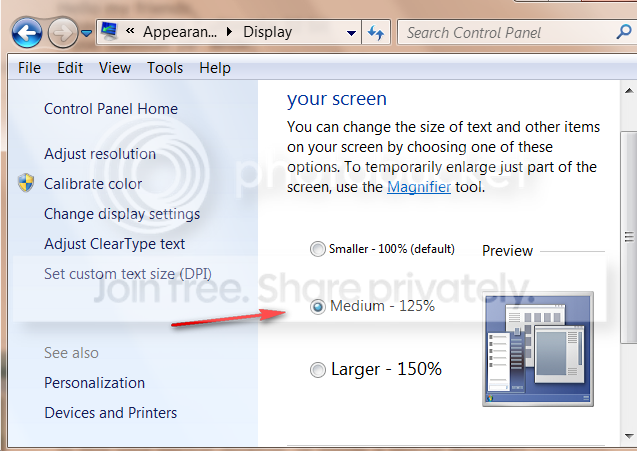Open the Magnifier tool link
This screenshot has height=451, width=637.
point(419,187)
